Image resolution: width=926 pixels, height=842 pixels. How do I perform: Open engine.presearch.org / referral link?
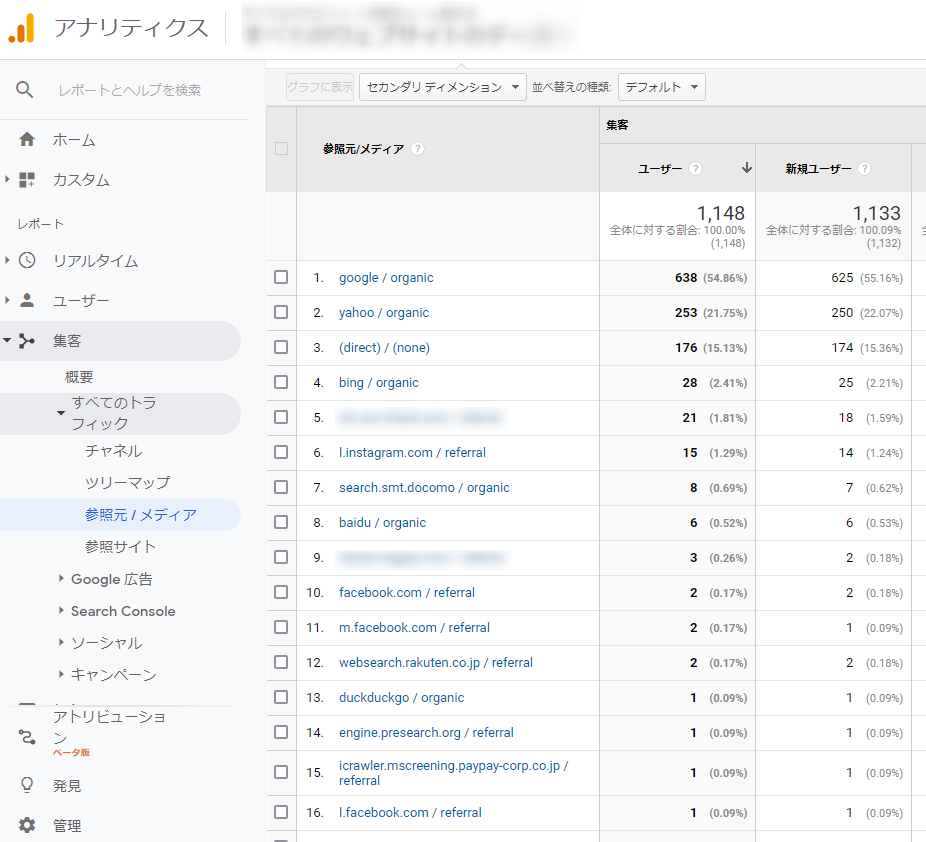426,733
